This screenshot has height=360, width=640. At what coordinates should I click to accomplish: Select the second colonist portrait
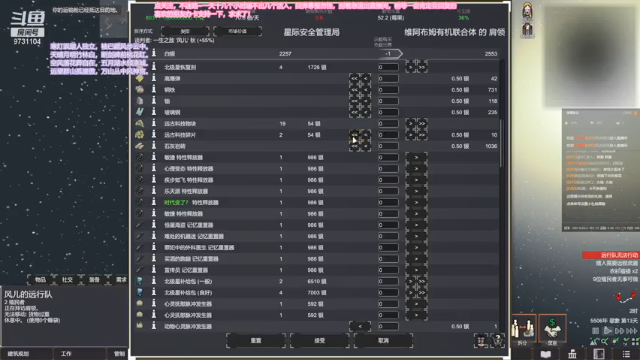tap(527, 30)
